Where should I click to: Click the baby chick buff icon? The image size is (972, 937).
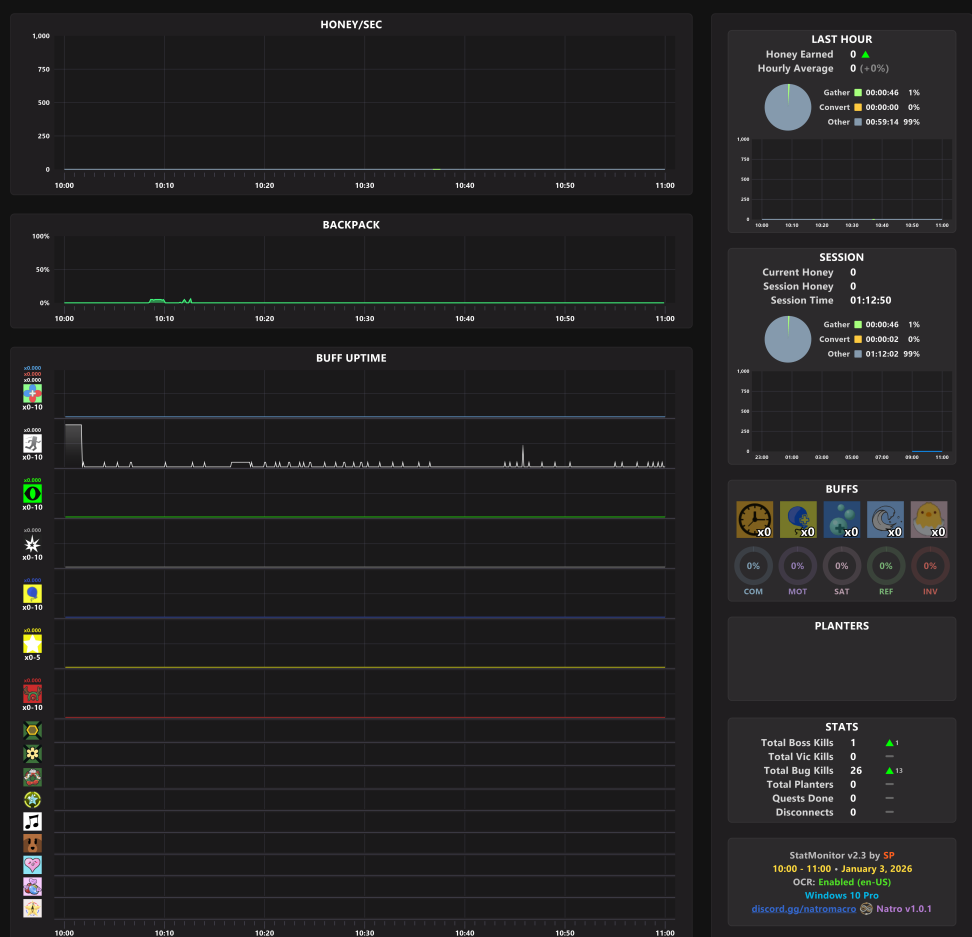point(929,519)
